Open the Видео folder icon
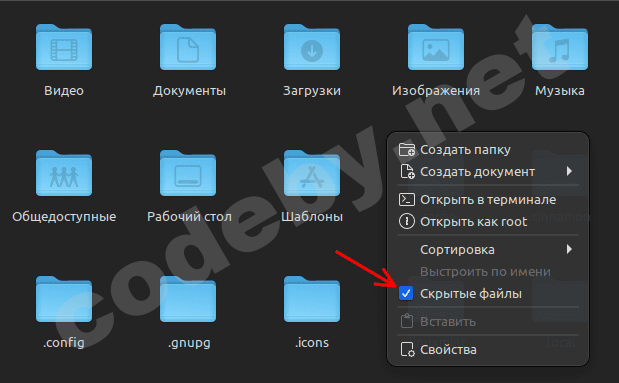 [x=64, y=47]
